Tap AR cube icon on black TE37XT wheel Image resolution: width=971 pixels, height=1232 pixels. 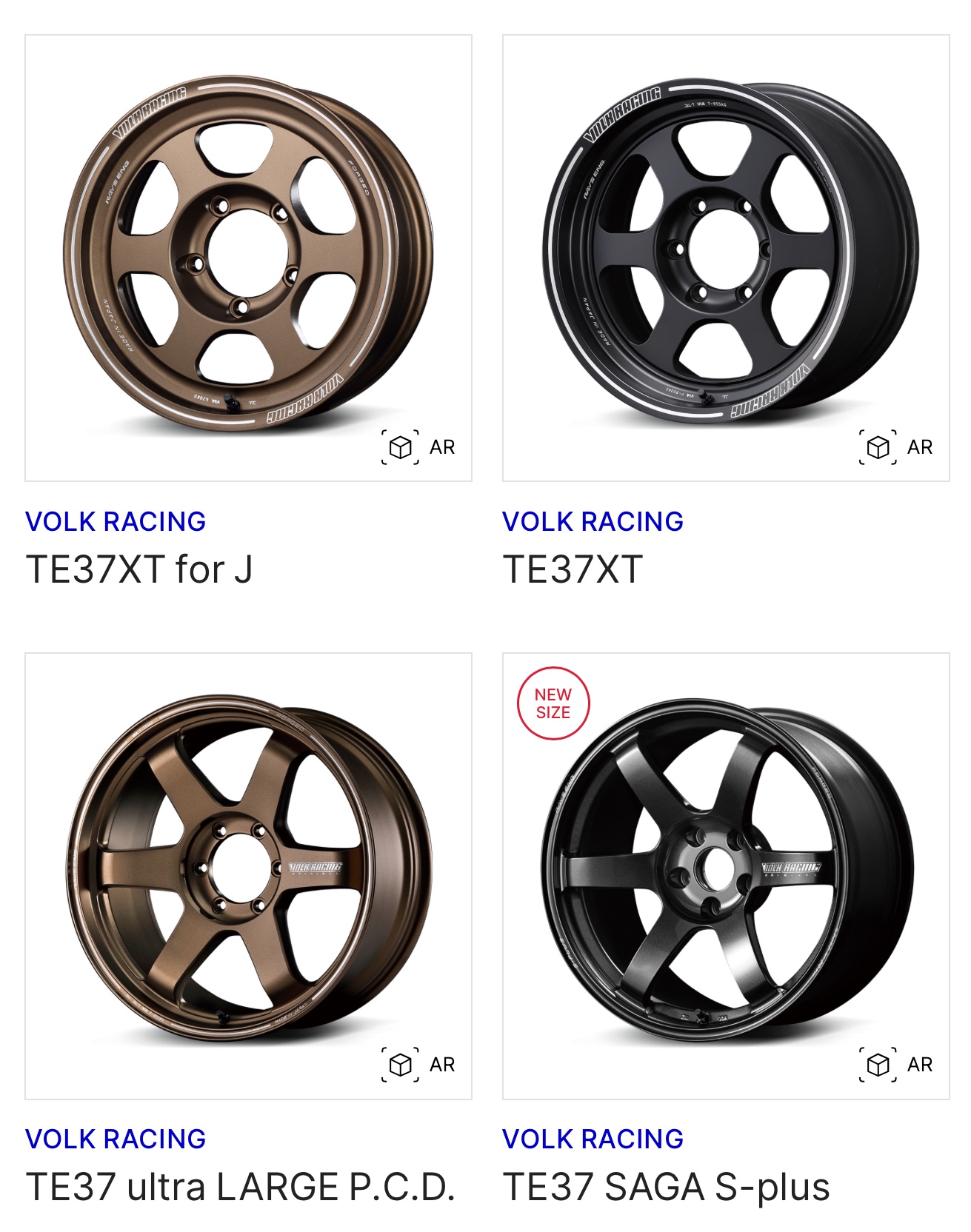[x=878, y=447]
